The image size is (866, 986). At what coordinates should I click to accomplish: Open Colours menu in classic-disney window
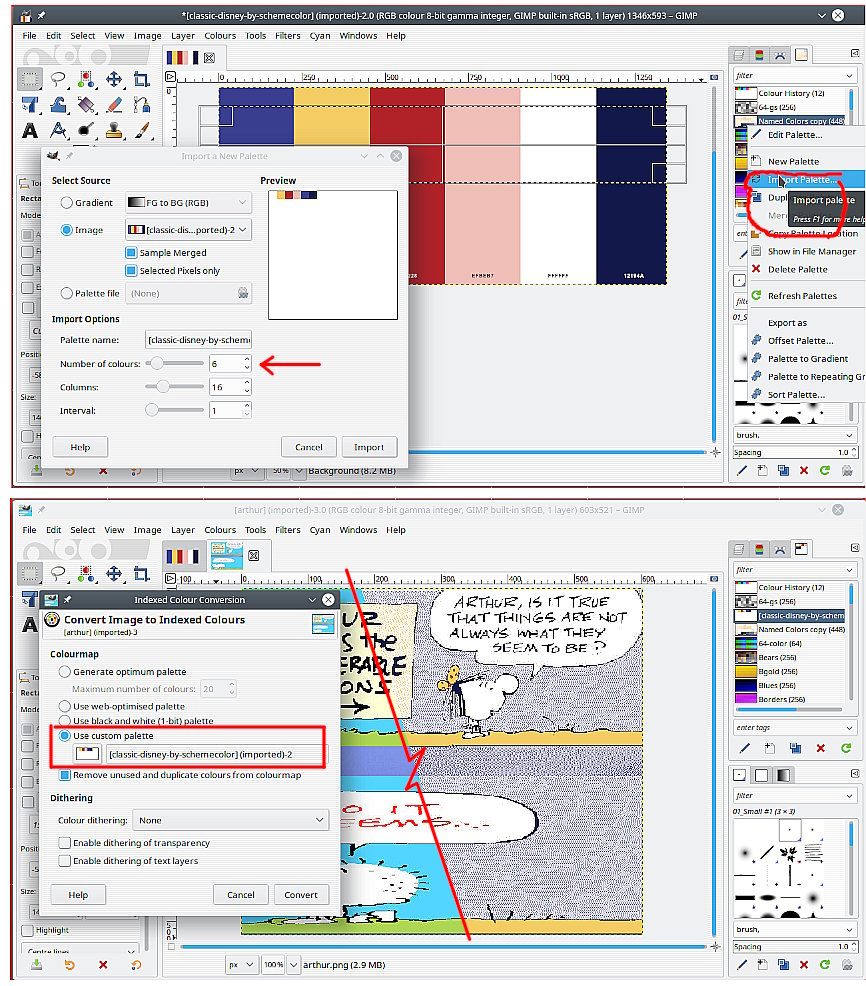[220, 36]
